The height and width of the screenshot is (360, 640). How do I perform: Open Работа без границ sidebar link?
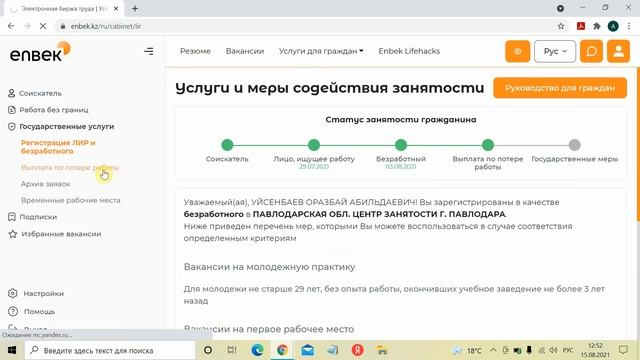[54, 110]
